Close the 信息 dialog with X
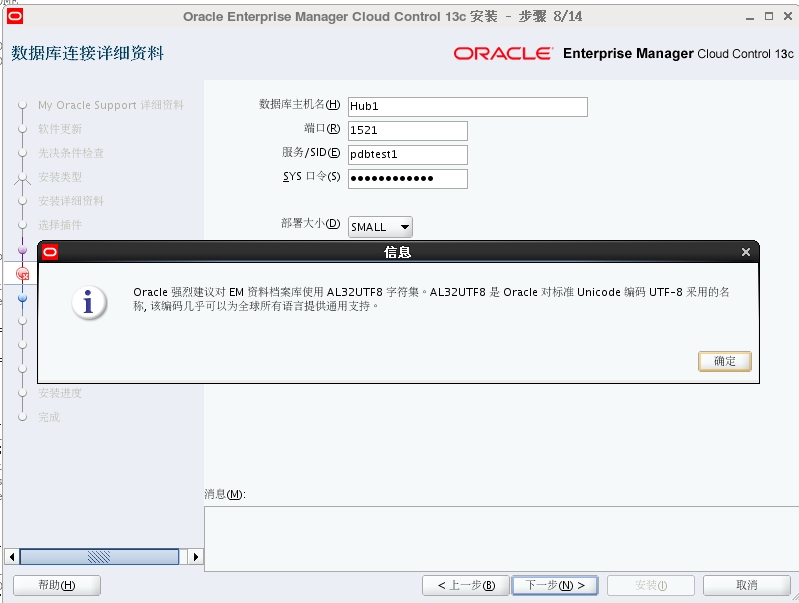Viewport: 799px width, 603px height. (x=745, y=252)
